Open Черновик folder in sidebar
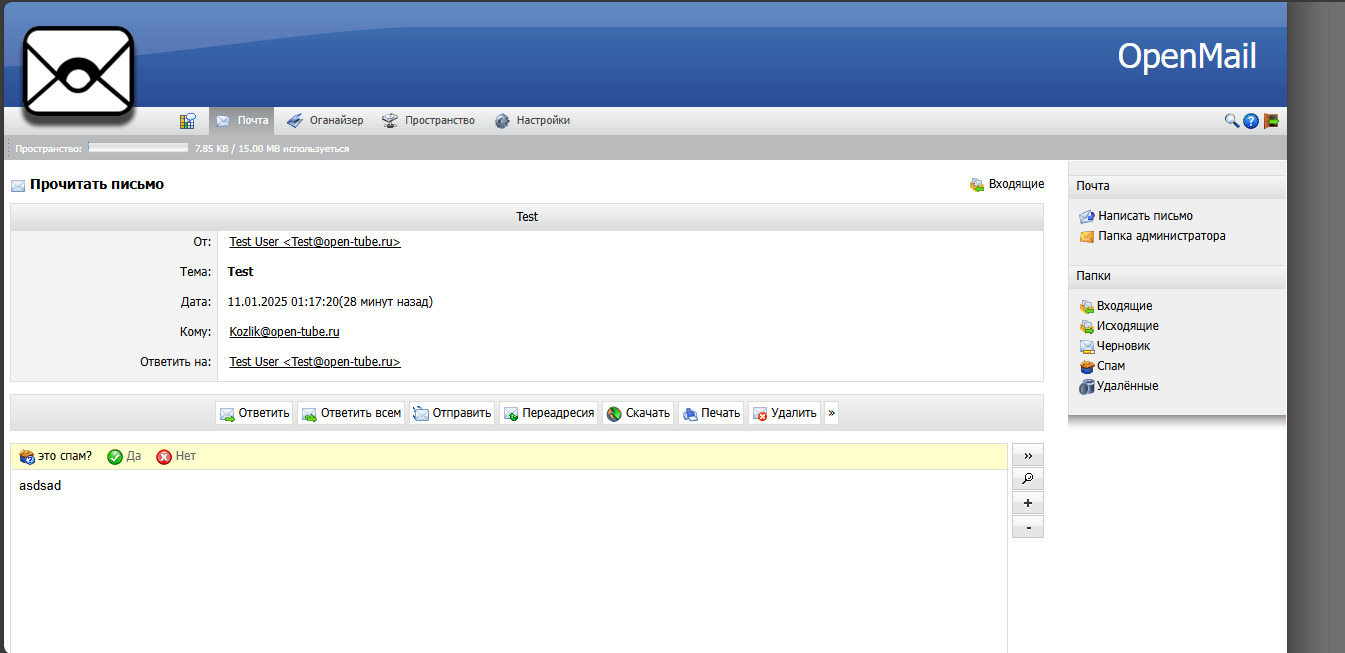Viewport: 1345px width, 653px height. [x=1115, y=346]
